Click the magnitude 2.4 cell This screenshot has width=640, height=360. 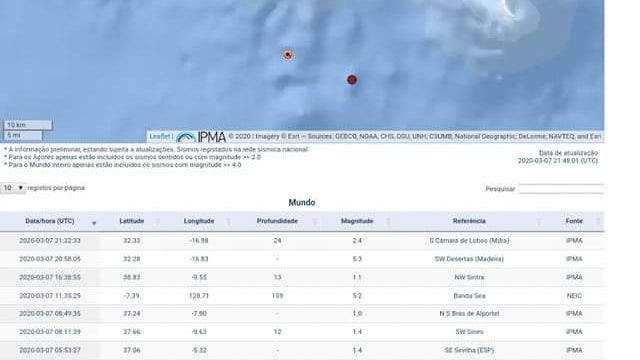(357, 241)
